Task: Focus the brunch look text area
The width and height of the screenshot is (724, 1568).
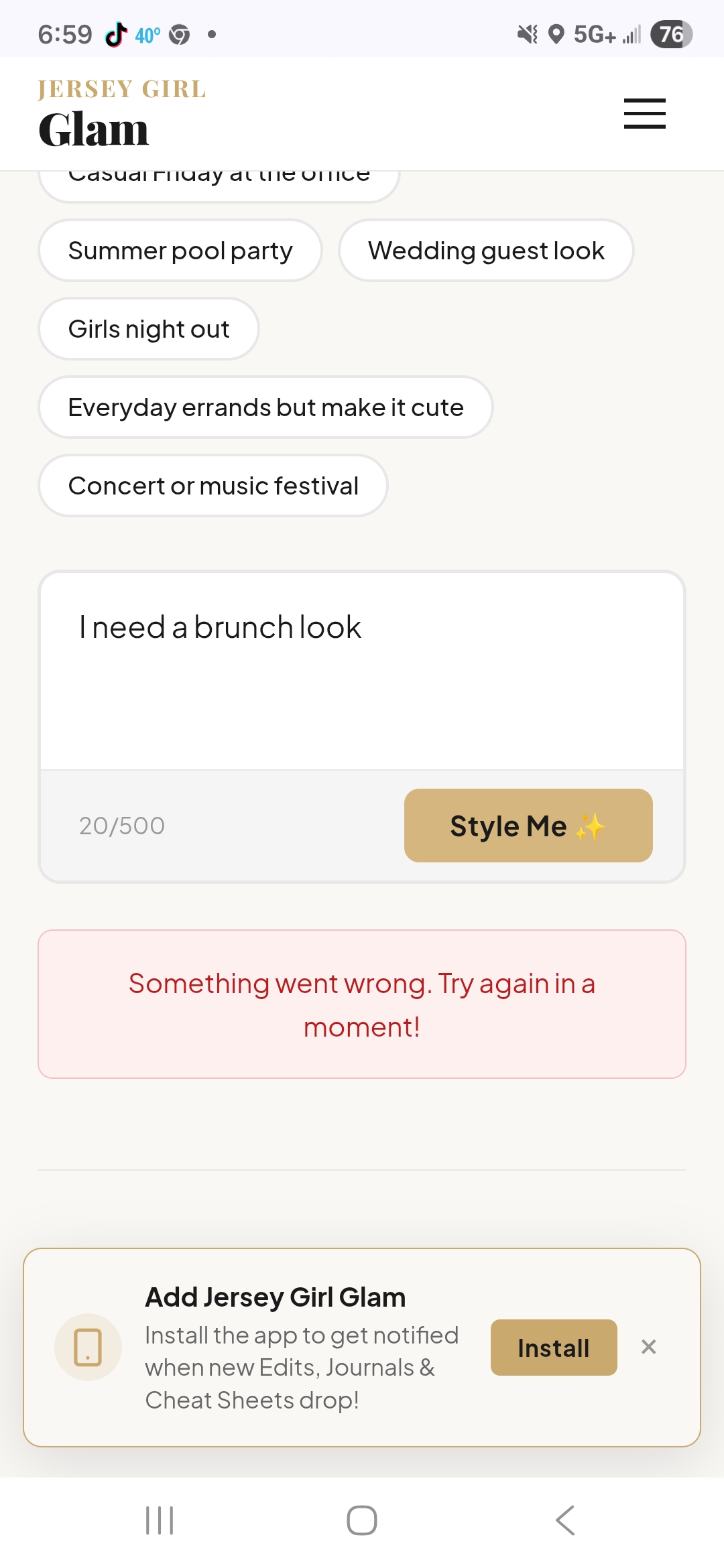Action: (x=362, y=670)
